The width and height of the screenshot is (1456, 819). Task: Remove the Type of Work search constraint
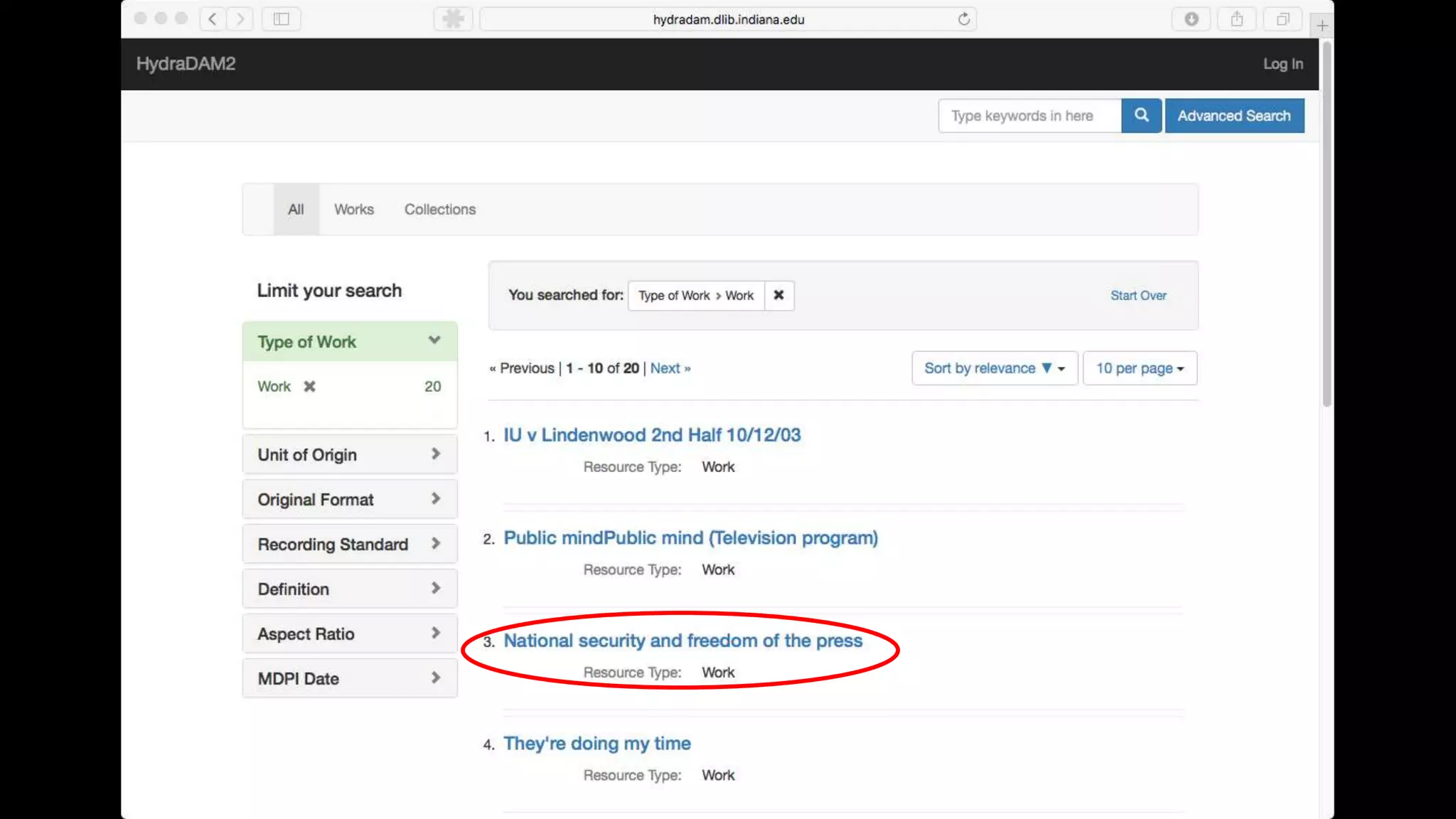[x=779, y=295]
